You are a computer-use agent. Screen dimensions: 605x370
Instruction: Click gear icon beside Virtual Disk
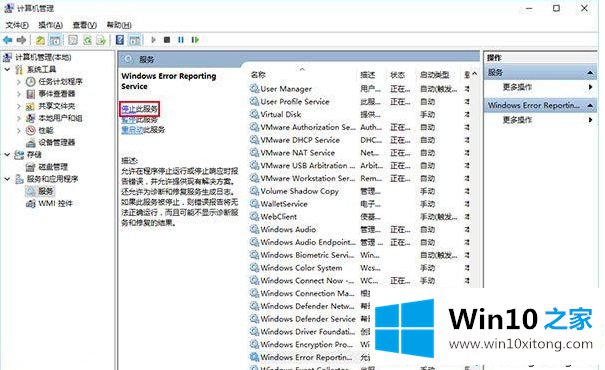tap(254, 114)
